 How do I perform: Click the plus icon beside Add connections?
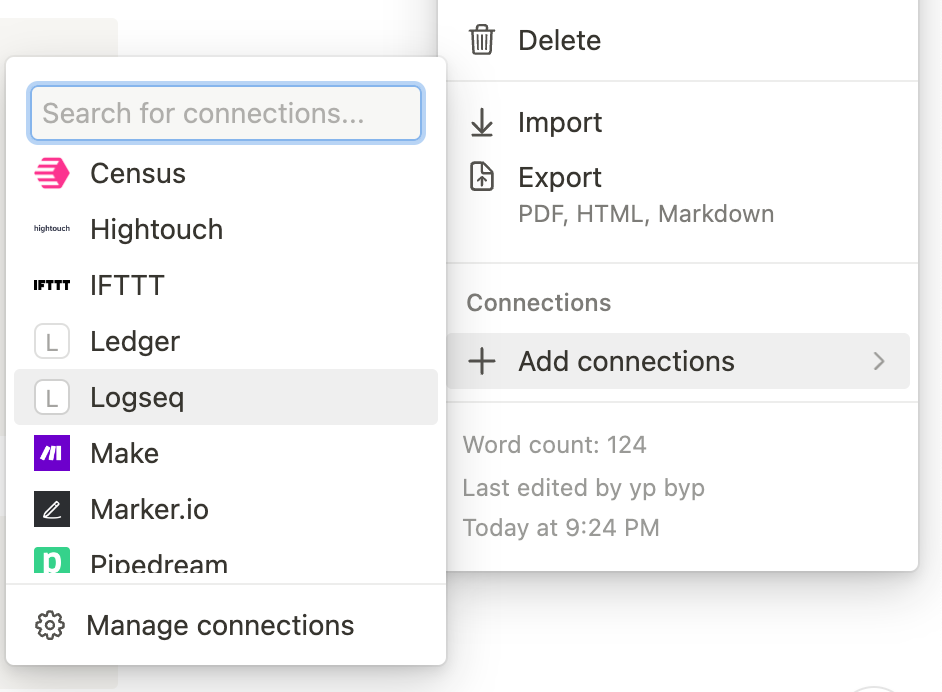coord(482,362)
